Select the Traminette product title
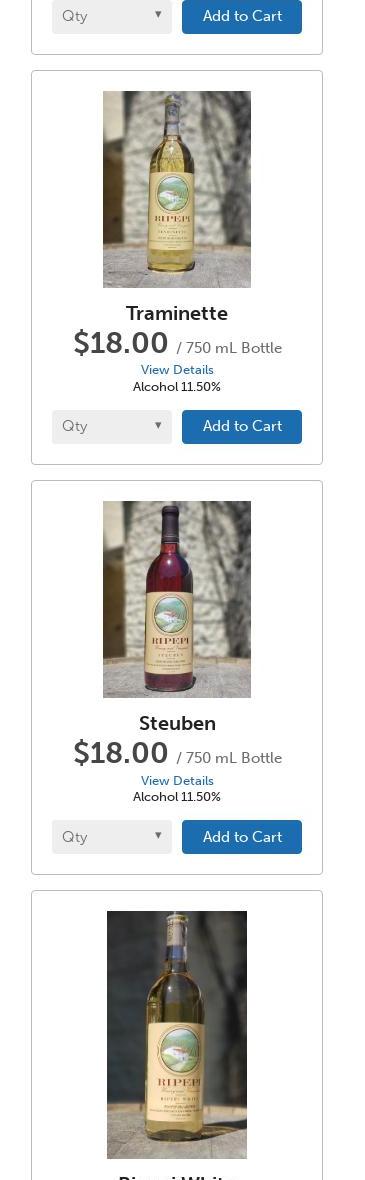Image resolution: width=365 pixels, height=1180 pixels. (x=177, y=313)
